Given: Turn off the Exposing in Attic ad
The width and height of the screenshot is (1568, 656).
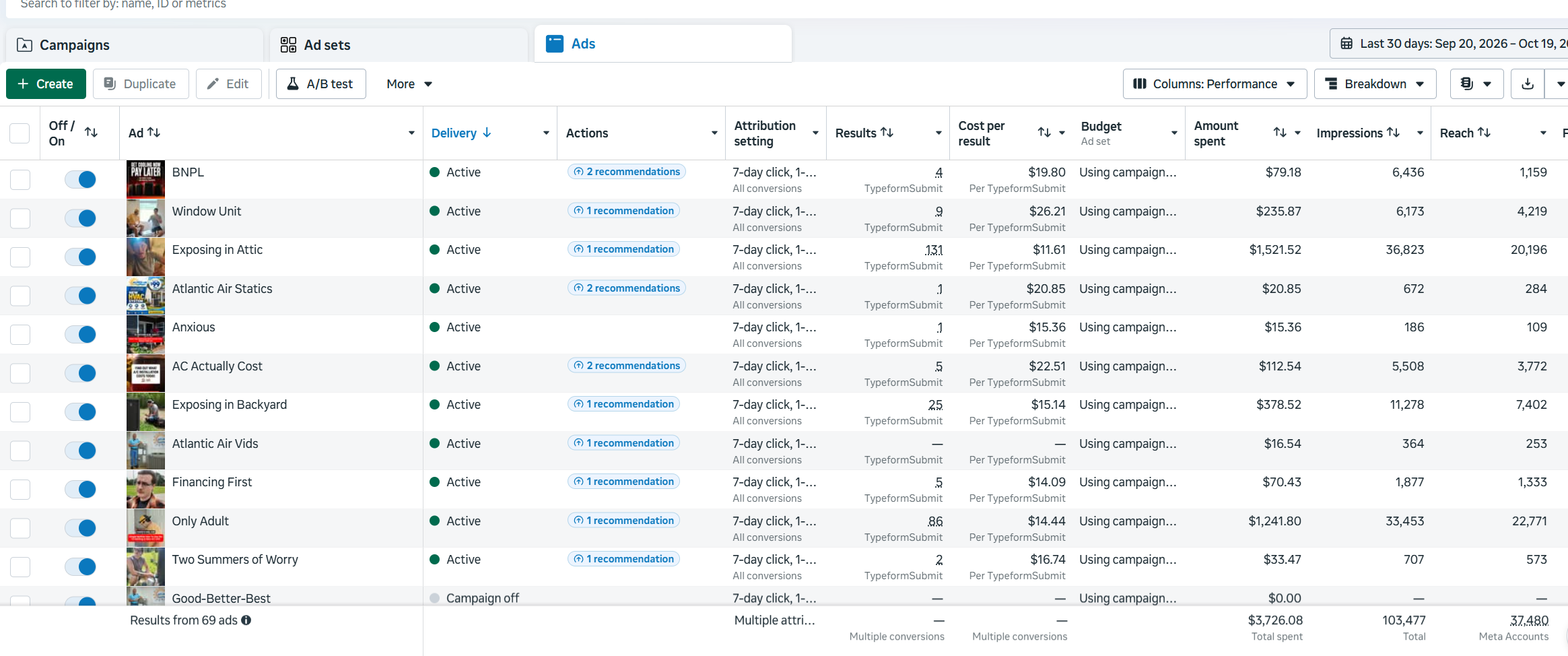Looking at the screenshot, I should pyautogui.click(x=80, y=257).
